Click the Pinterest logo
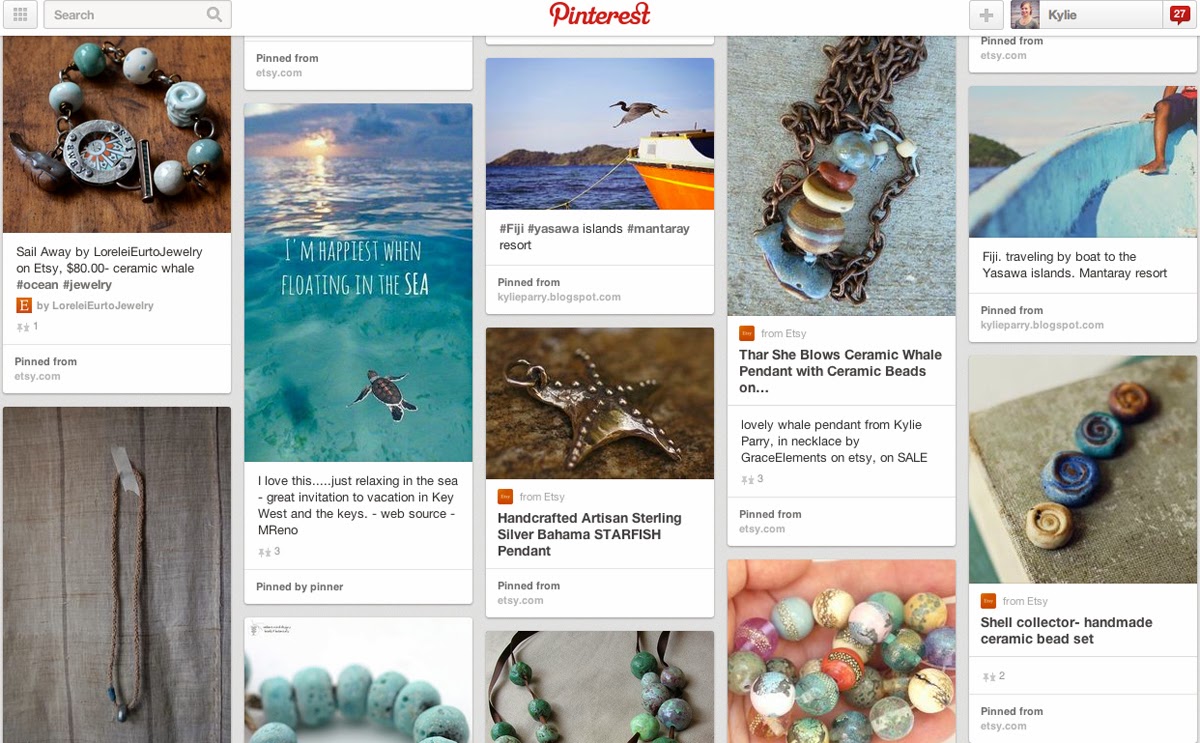The image size is (1200, 743). [x=600, y=14]
